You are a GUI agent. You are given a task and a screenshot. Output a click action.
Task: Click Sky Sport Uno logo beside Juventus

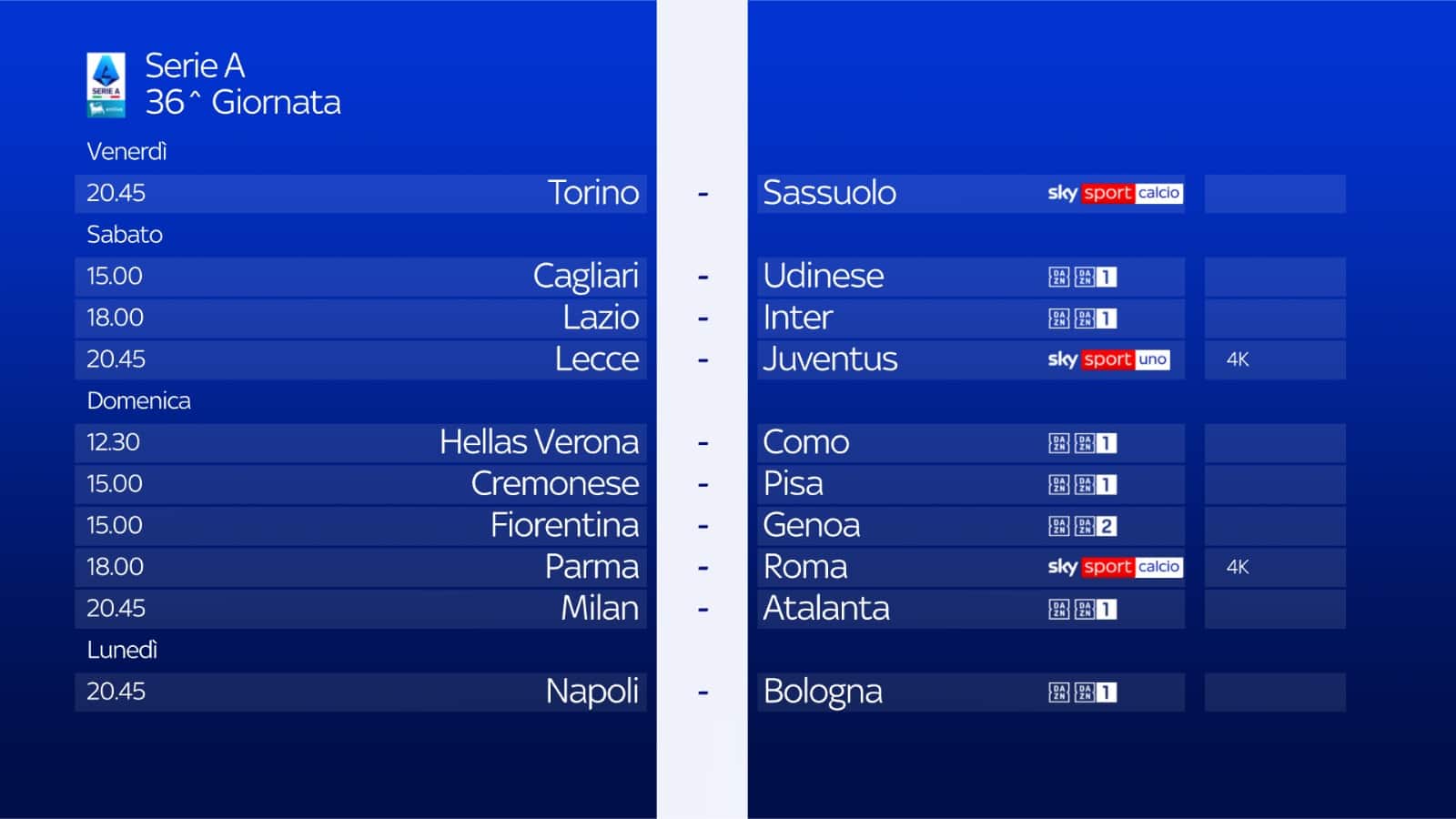point(1108,359)
